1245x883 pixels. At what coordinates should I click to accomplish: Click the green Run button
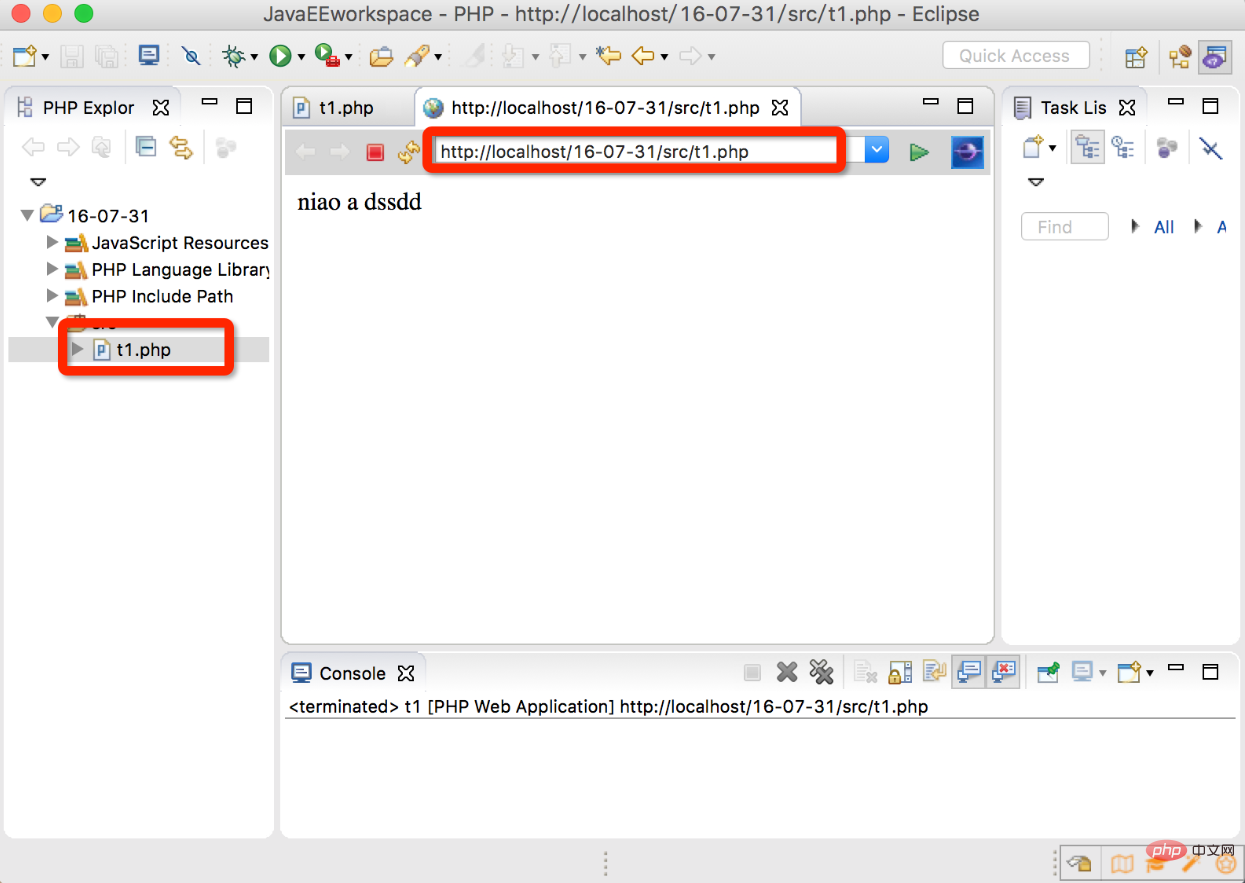coord(280,56)
